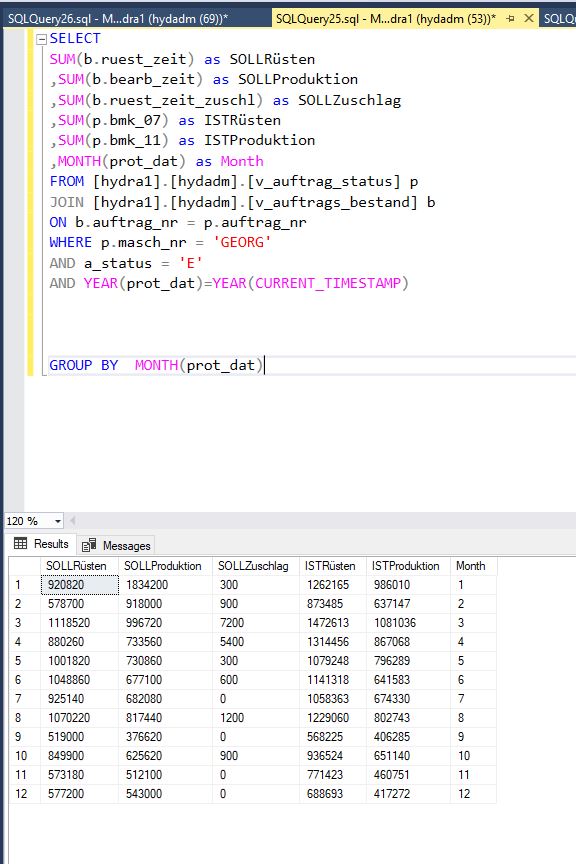Click the alias ISTProduktion in query
Screen dimensions: 576x864
[x=260, y=141]
